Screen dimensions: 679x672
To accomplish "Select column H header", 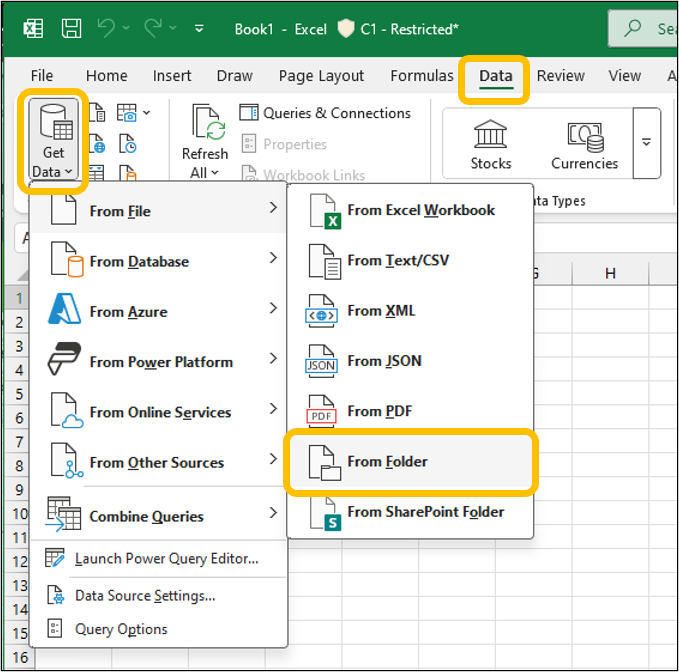I will pos(609,274).
